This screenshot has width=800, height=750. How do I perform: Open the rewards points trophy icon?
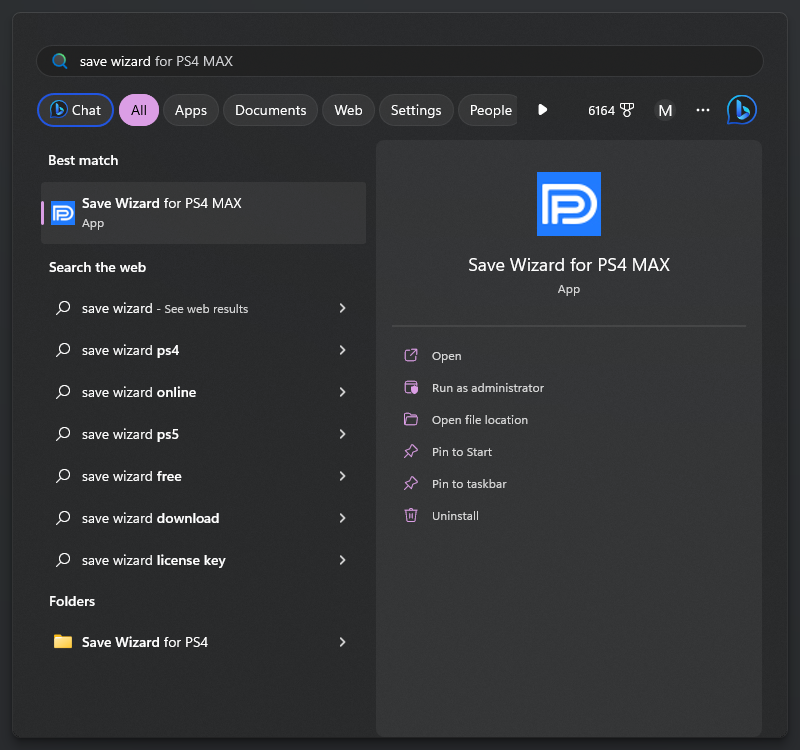(x=627, y=110)
